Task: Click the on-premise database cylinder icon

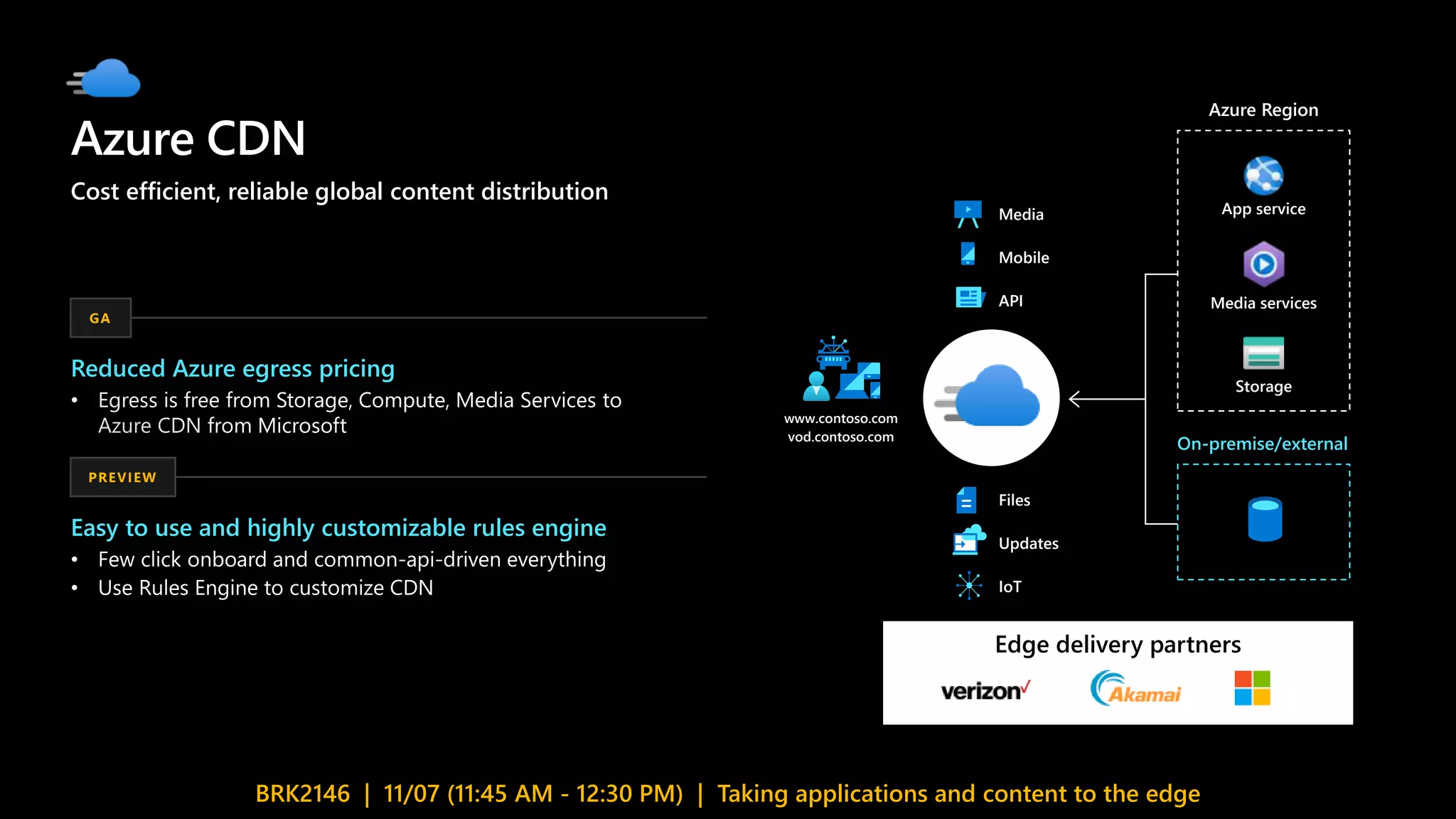Action: pyautogui.click(x=1265, y=520)
